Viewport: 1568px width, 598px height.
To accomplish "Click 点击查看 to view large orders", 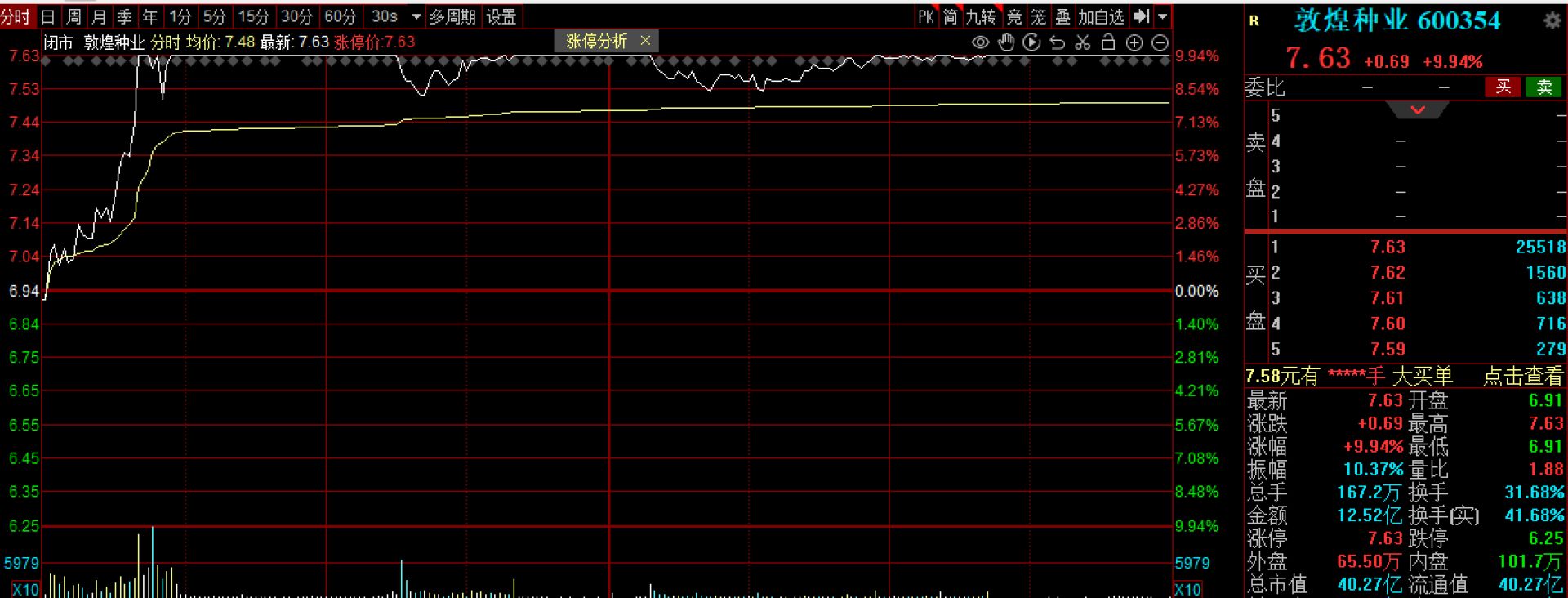I will point(1523,376).
